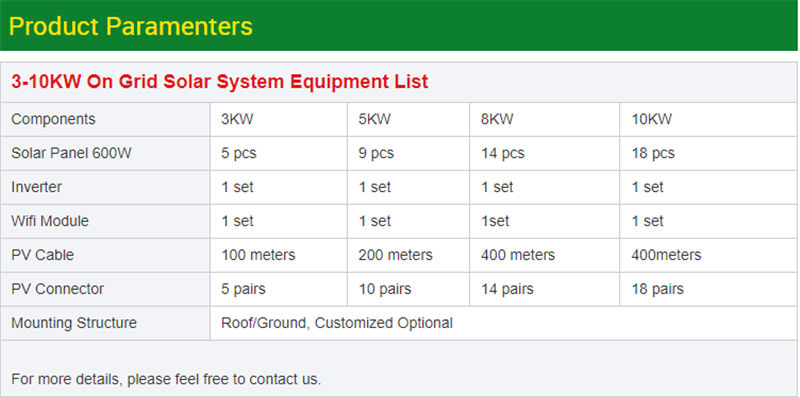The width and height of the screenshot is (800, 397).
Task: Click the 200 meters cell
Action: pyautogui.click(x=408, y=255)
